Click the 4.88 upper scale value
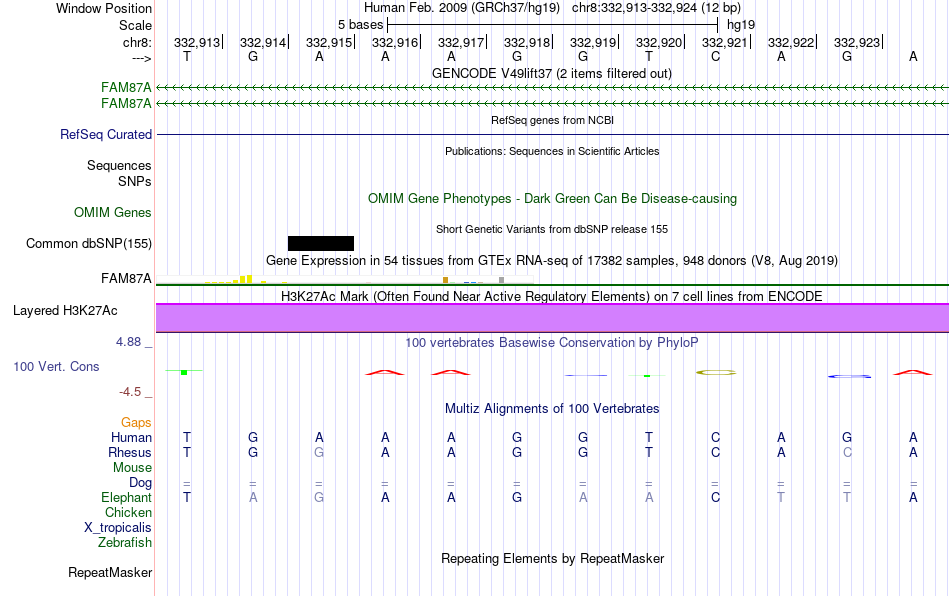The width and height of the screenshot is (950, 596). pos(128,342)
